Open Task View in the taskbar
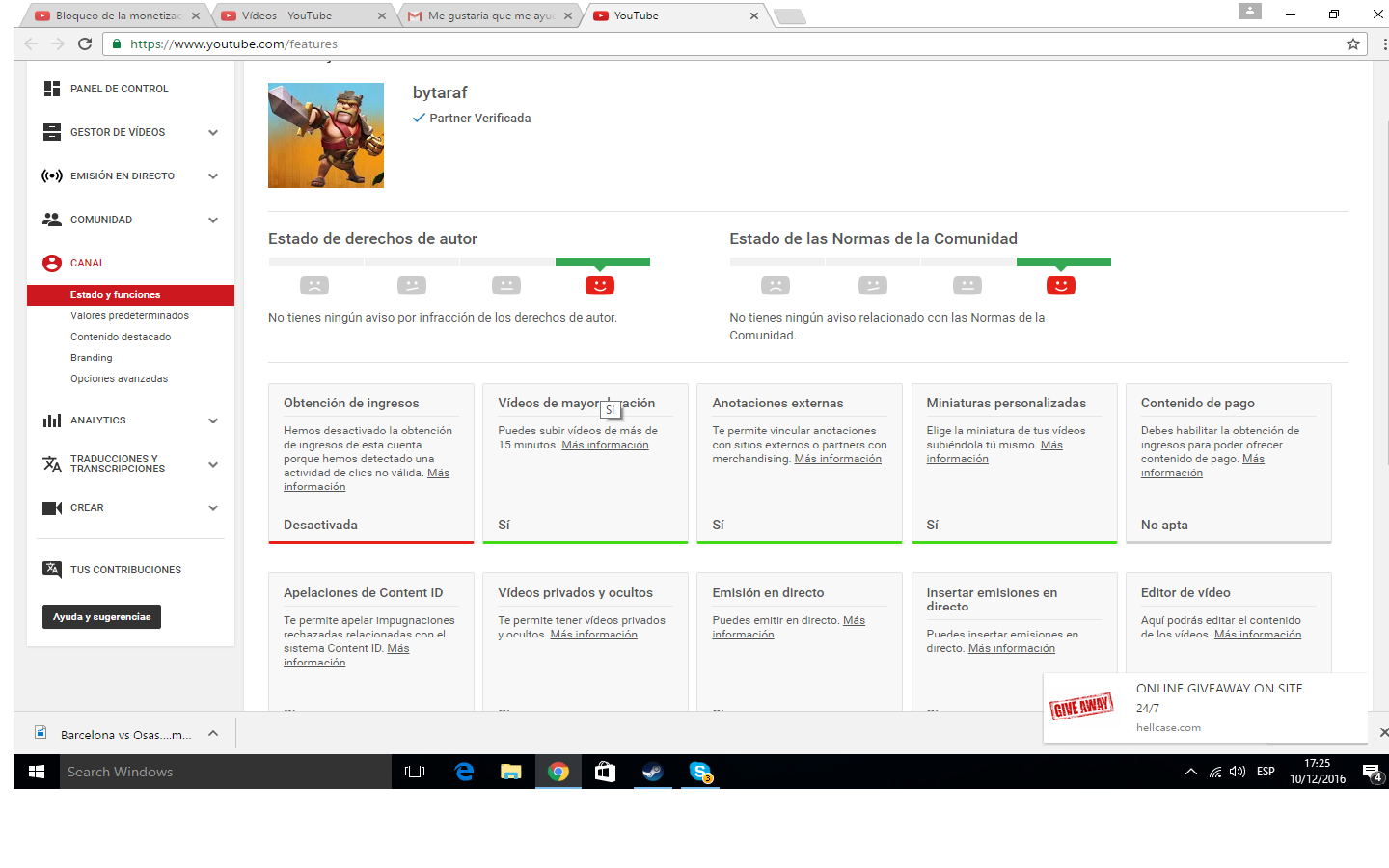The width and height of the screenshot is (1389, 868). 415,772
